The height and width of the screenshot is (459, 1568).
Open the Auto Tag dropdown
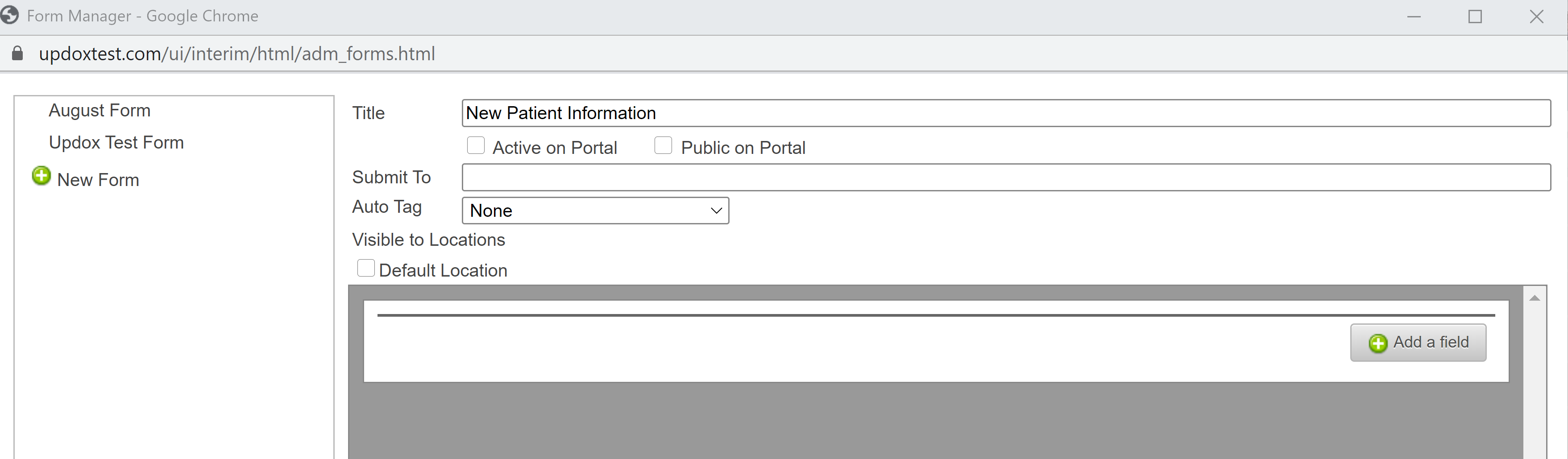point(595,211)
